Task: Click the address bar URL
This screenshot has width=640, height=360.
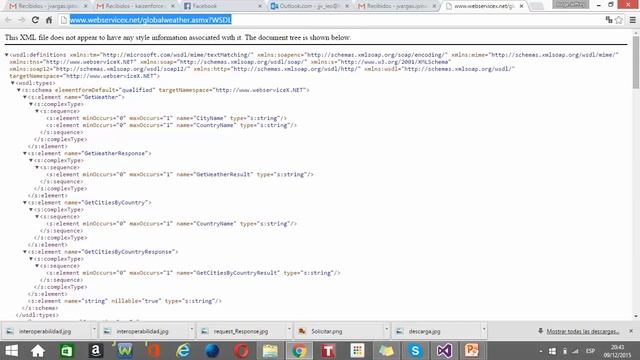Action: click(x=150, y=20)
